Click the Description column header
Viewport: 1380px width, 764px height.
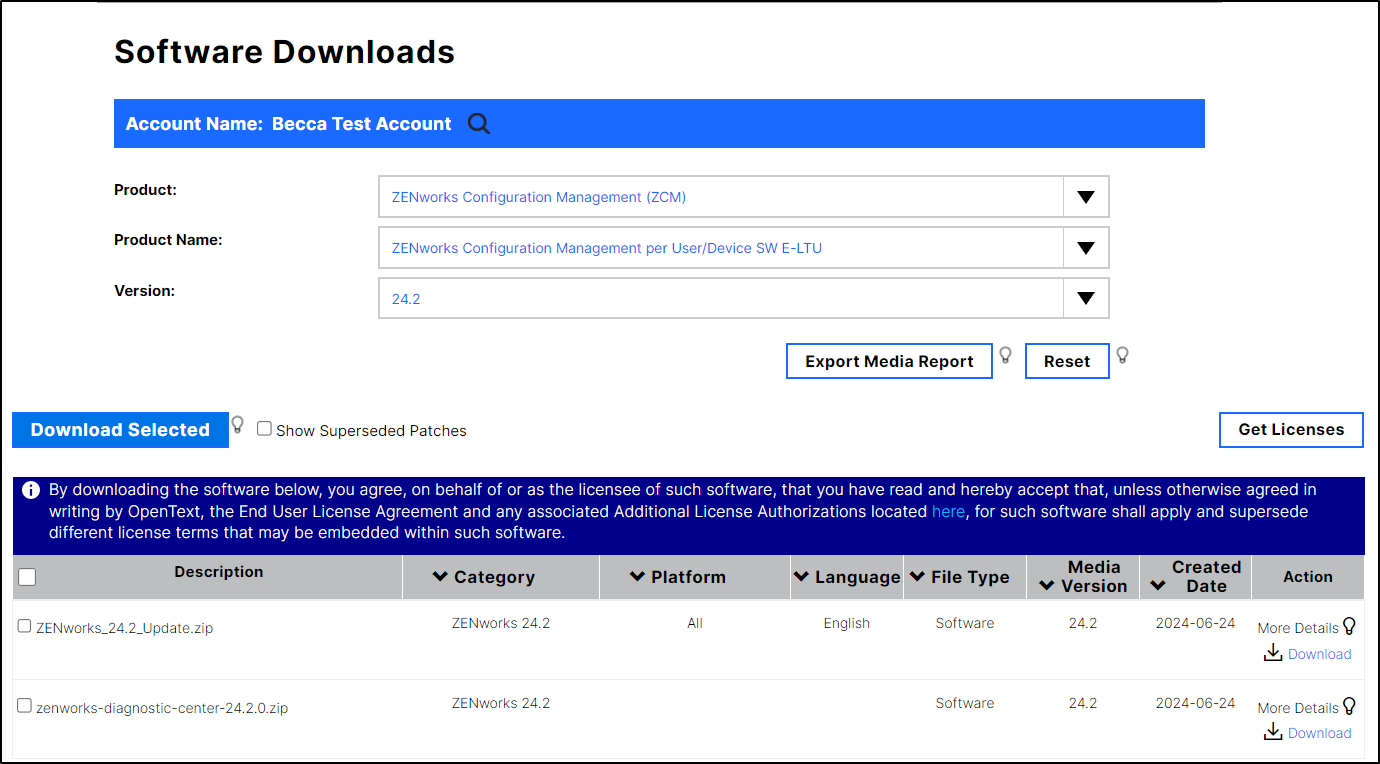tap(219, 572)
